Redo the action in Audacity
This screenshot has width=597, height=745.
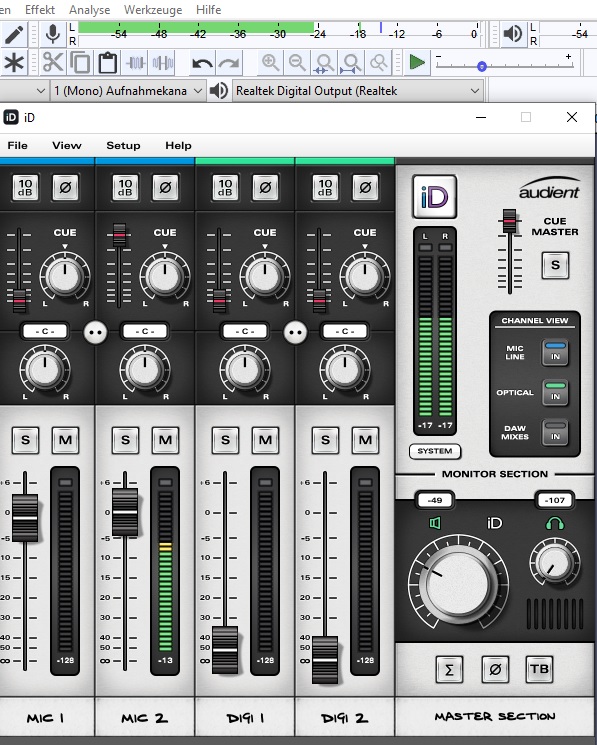pyautogui.click(x=229, y=62)
